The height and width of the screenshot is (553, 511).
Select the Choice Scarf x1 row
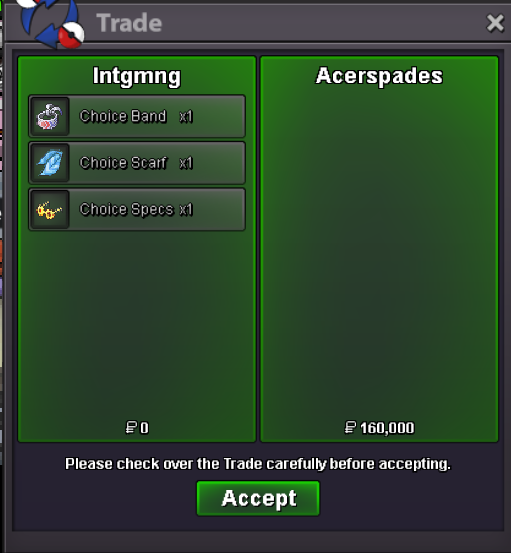(x=137, y=163)
